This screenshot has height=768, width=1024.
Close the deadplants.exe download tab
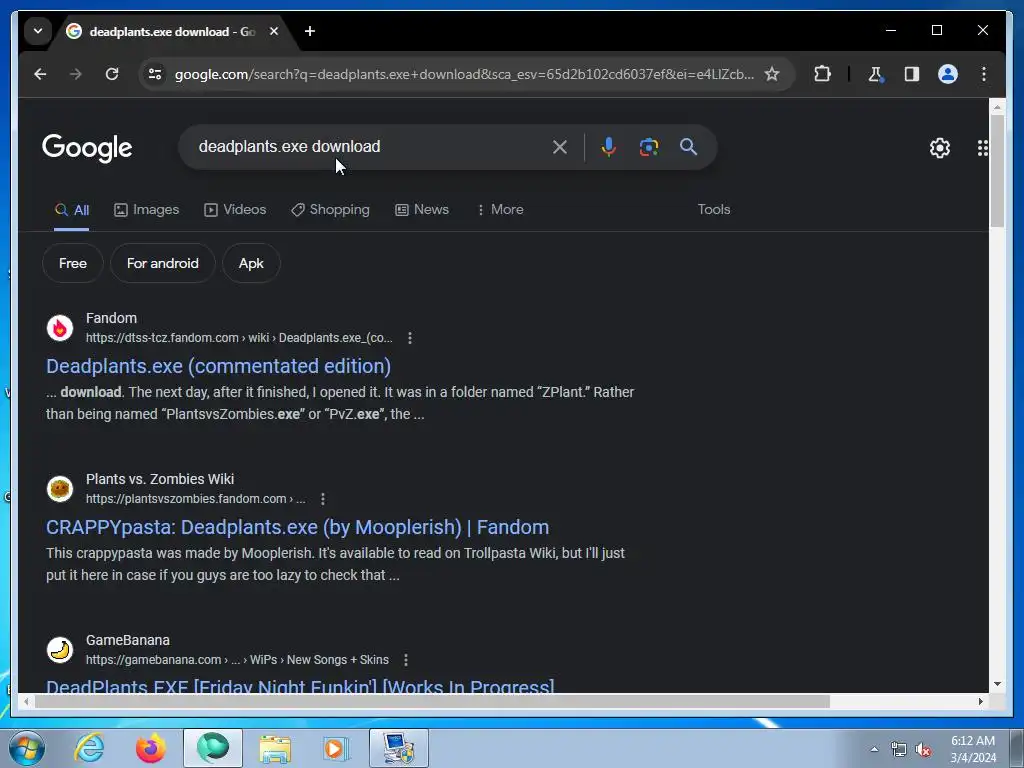(274, 31)
